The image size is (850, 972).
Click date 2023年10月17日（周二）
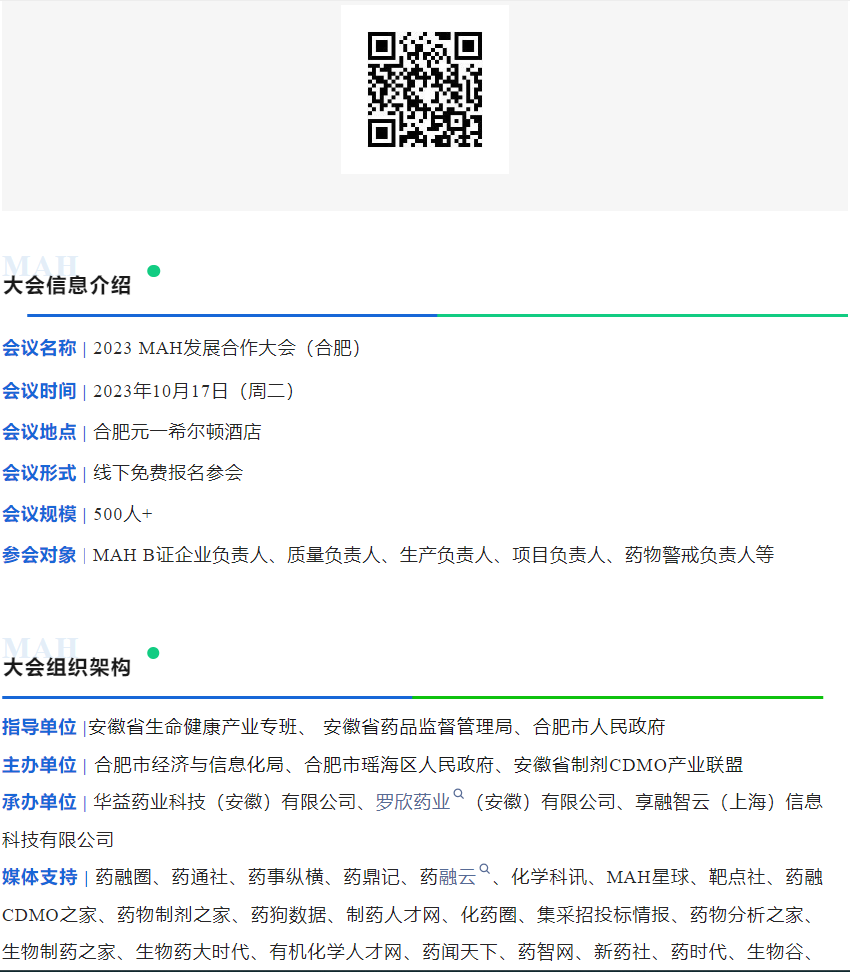193,391
